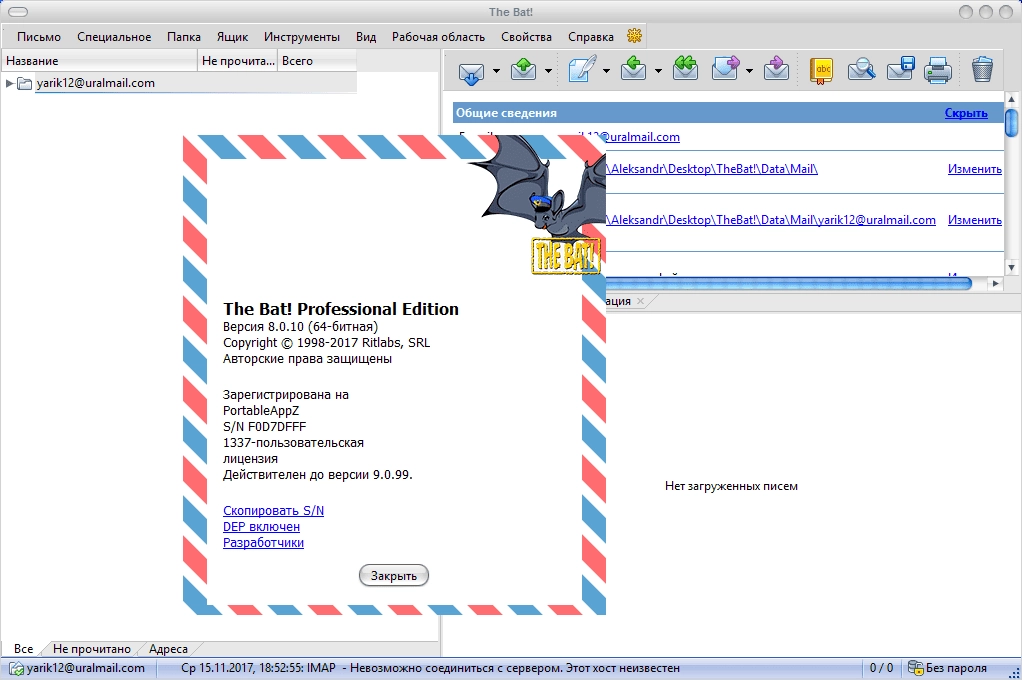Open the address book icon
Screen dimensions: 1022x680
coord(821,70)
